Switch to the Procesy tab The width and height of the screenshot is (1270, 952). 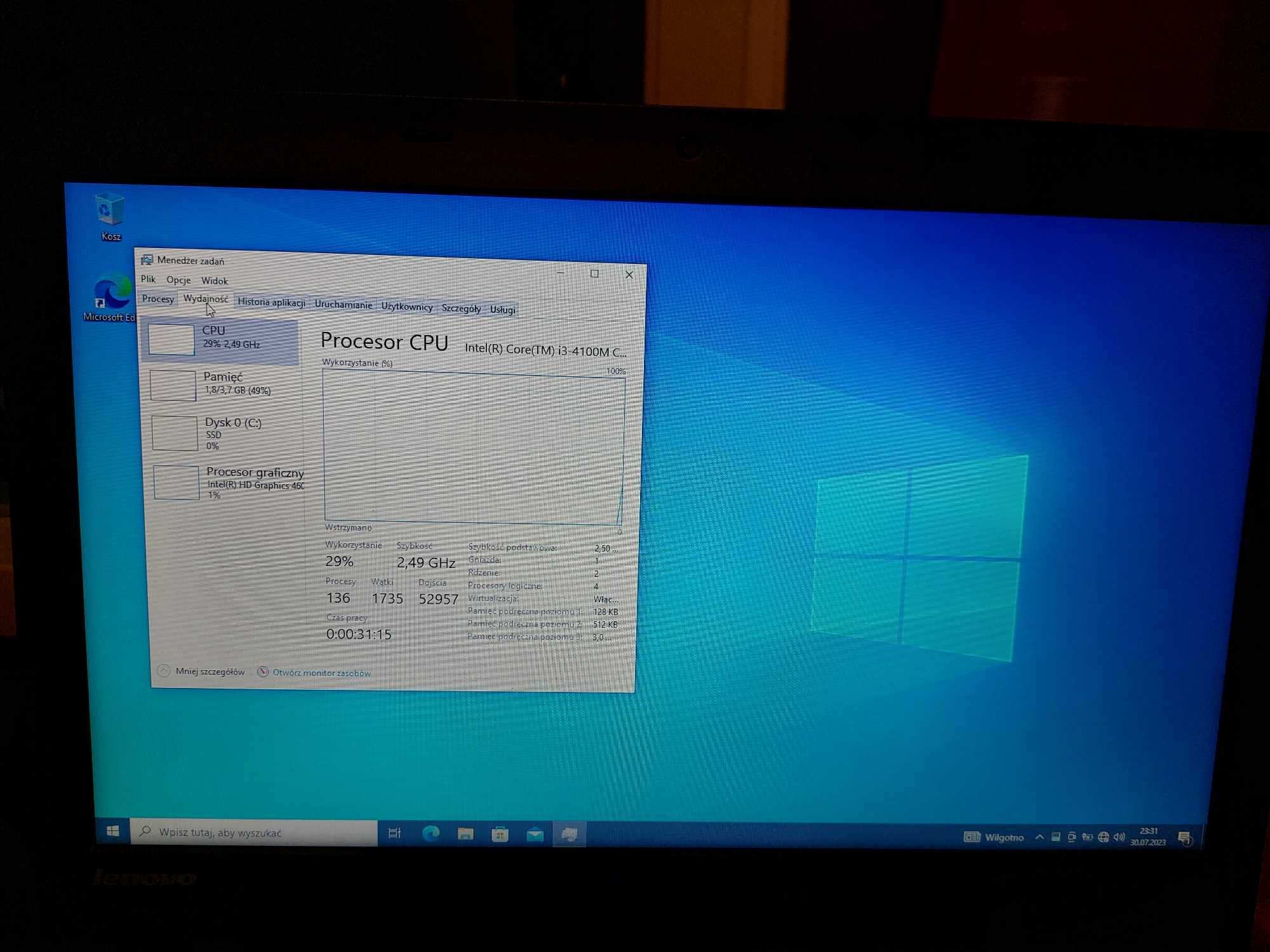(x=158, y=298)
